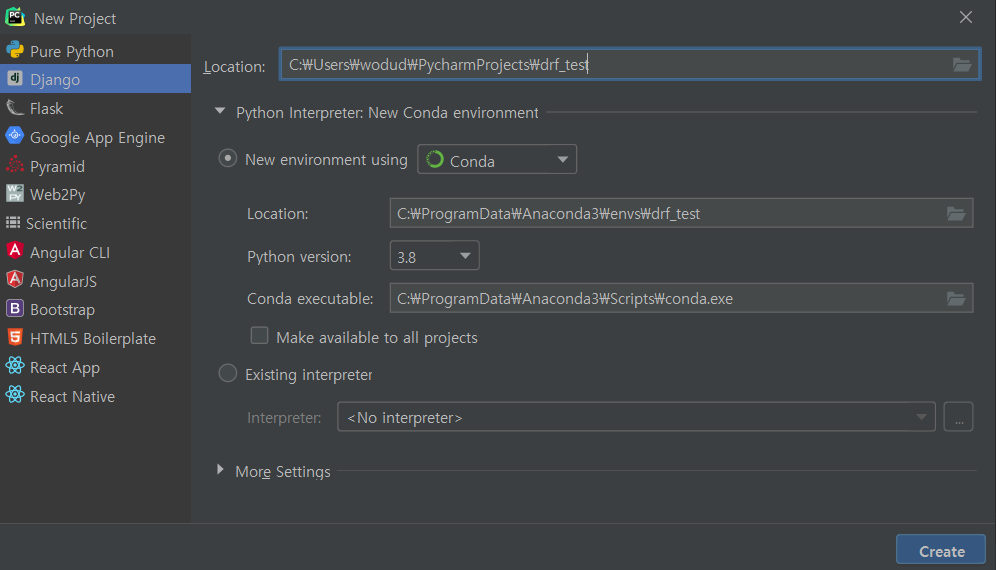This screenshot has height=570, width=996.
Task: Select the New environment using radio button
Action: tap(228, 159)
